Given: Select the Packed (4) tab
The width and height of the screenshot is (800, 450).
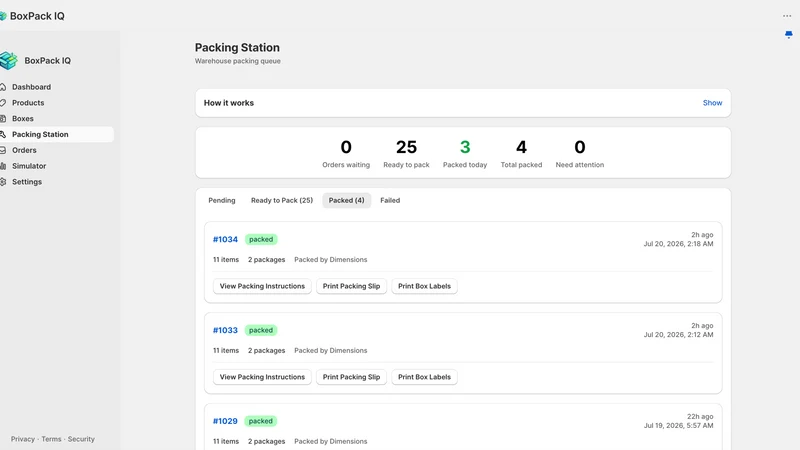Looking at the screenshot, I should tap(346, 201).
